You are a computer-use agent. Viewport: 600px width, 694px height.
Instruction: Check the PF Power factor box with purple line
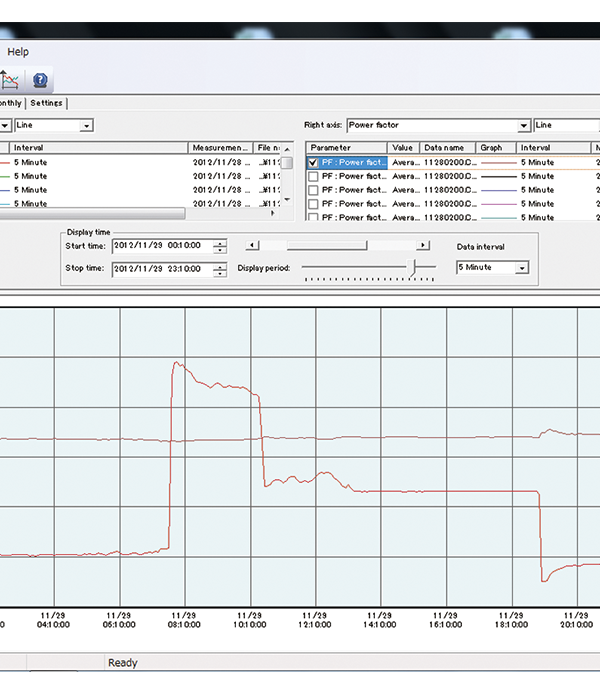coord(313,204)
